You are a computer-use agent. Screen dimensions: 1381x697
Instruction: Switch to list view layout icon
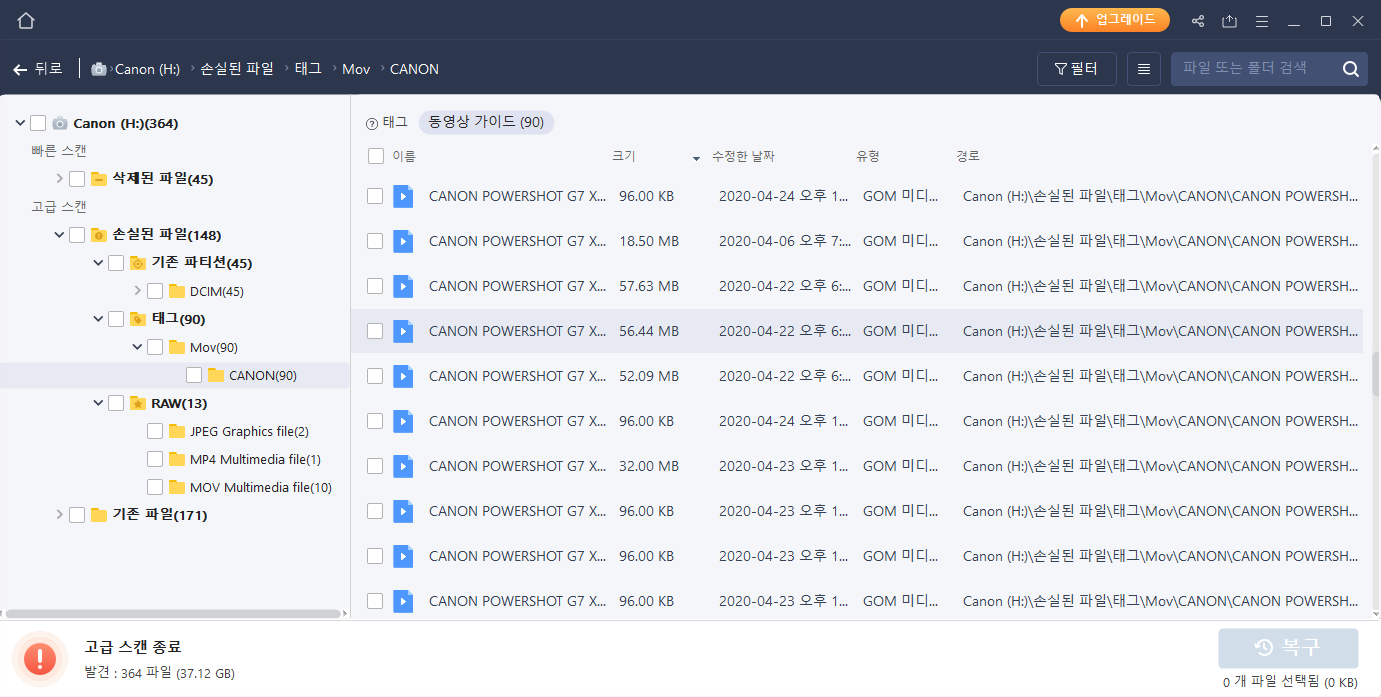[1144, 69]
